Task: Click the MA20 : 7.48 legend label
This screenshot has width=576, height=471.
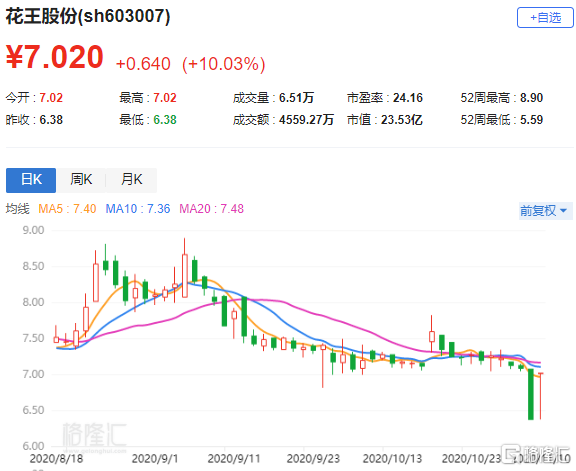Action: pyautogui.click(x=211, y=209)
